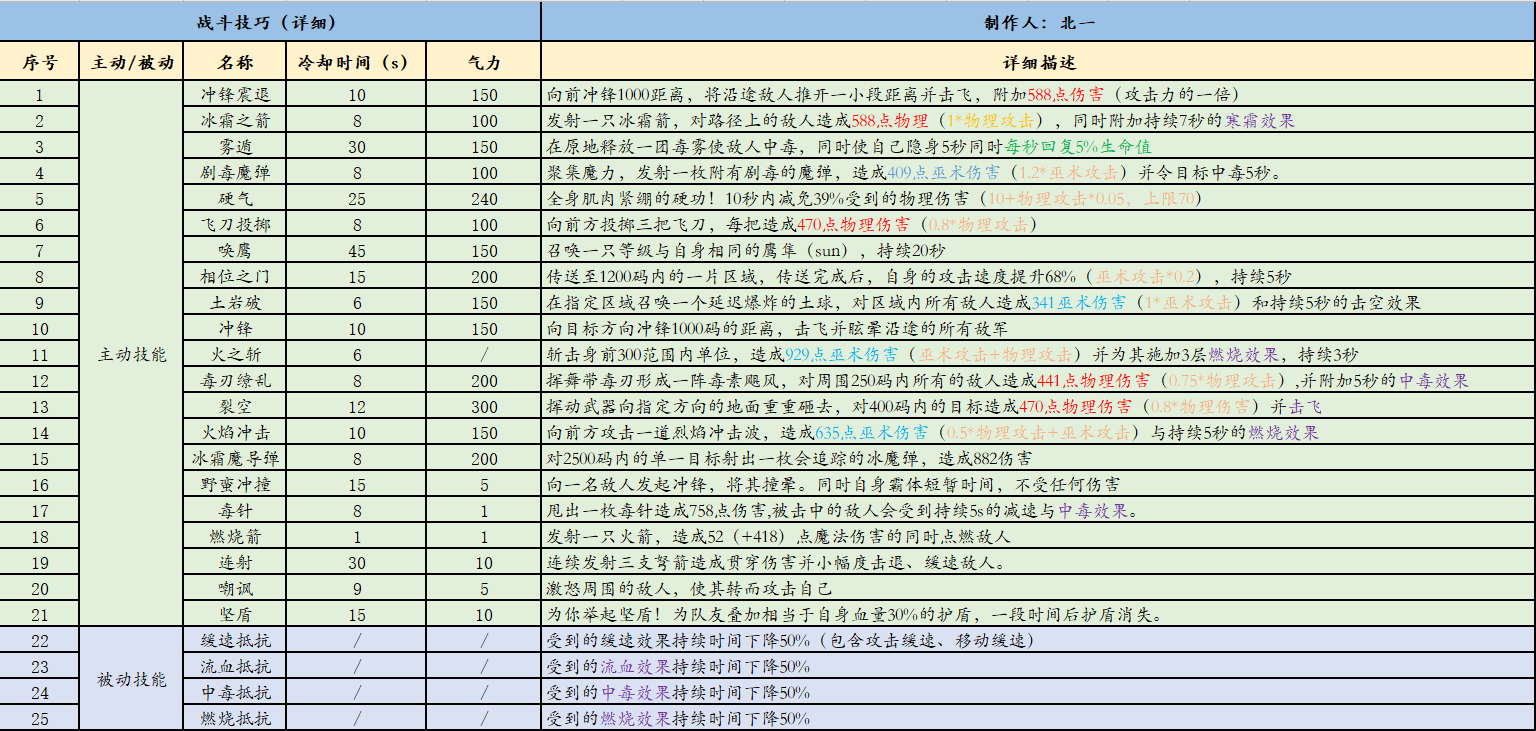
Task: Select the 冰霜魔导弹 name cell
Action: click(x=235, y=459)
